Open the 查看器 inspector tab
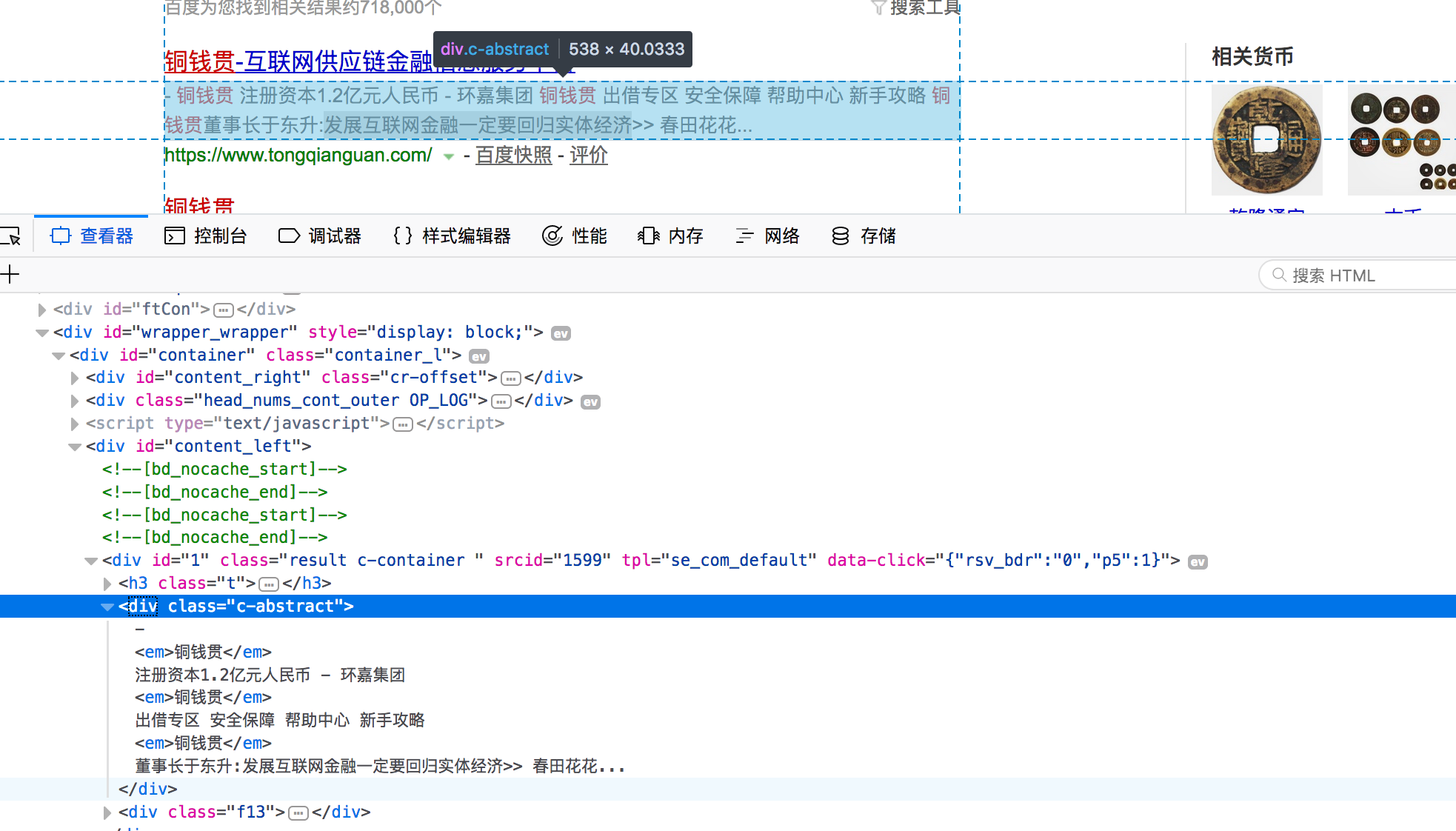This screenshot has height=831, width=1456. click(92, 236)
